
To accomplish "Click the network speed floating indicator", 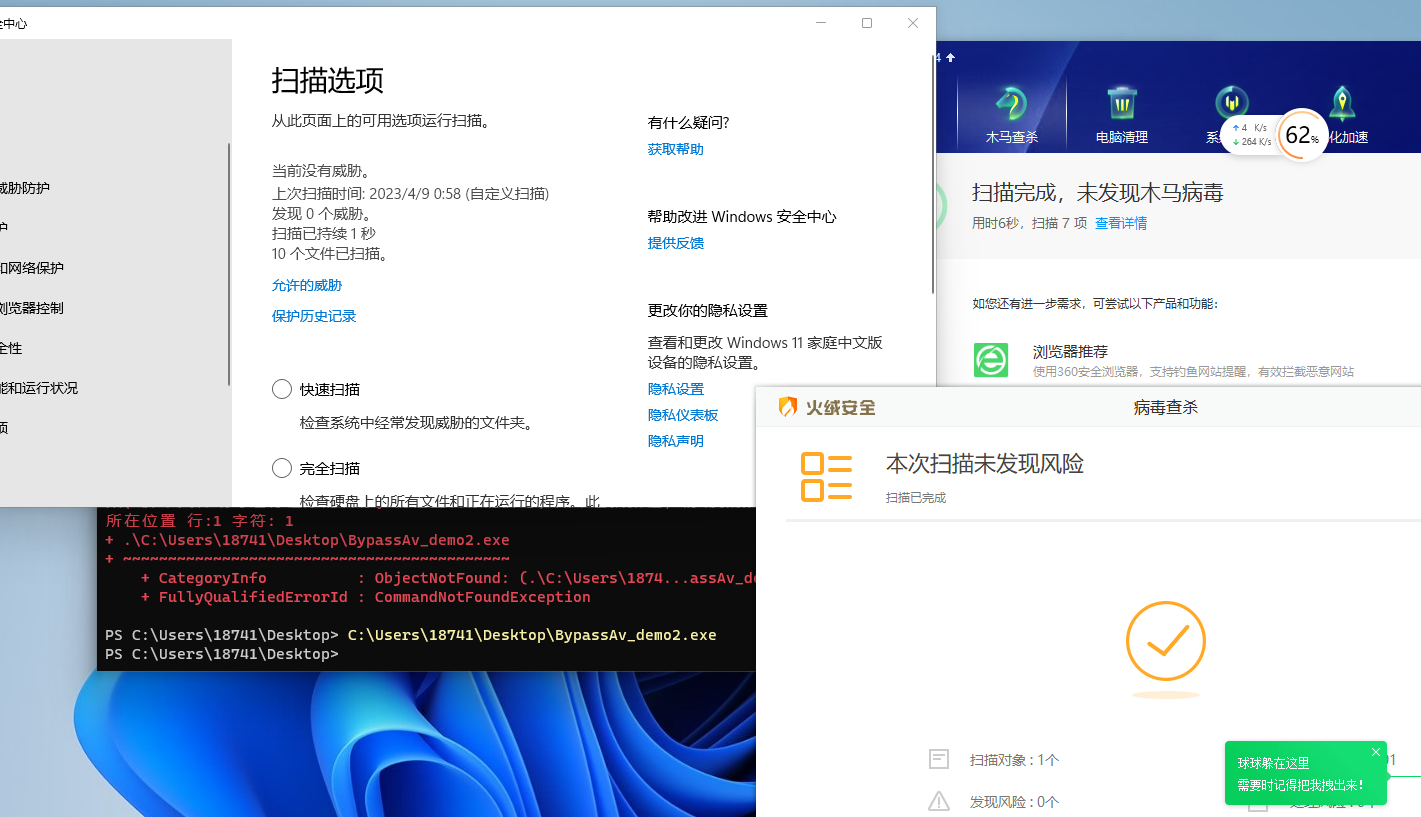I will [x=1250, y=135].
